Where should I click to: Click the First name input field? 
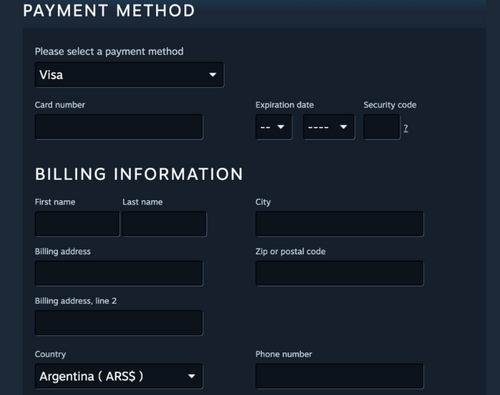77,224
